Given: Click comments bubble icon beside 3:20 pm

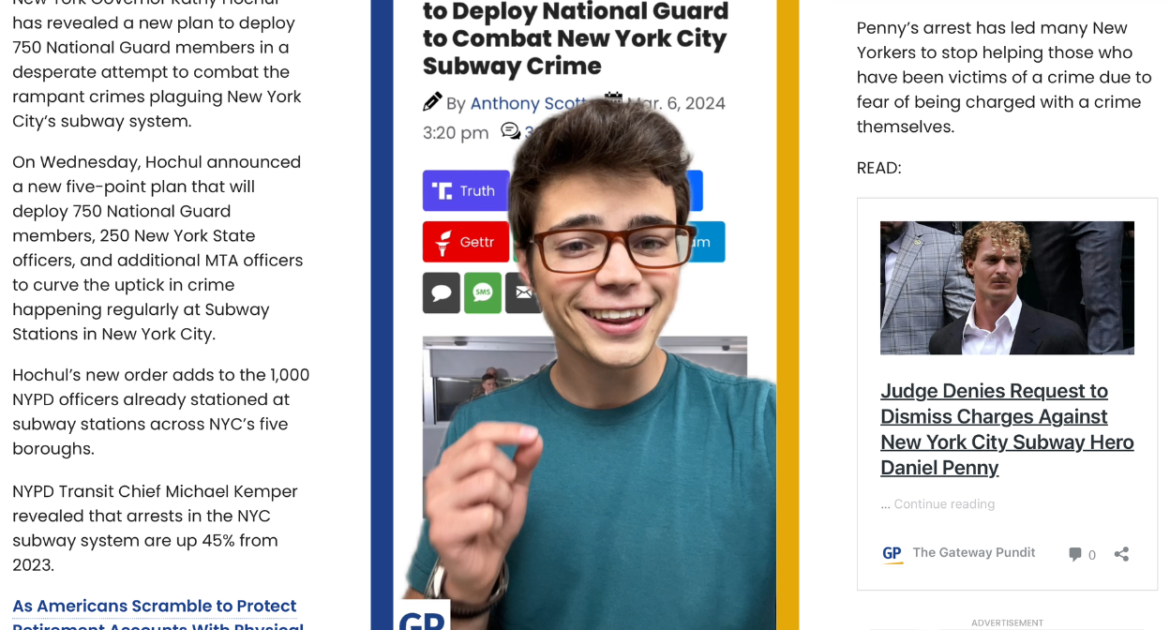Looking at the screenshot, I should (510, 131).
